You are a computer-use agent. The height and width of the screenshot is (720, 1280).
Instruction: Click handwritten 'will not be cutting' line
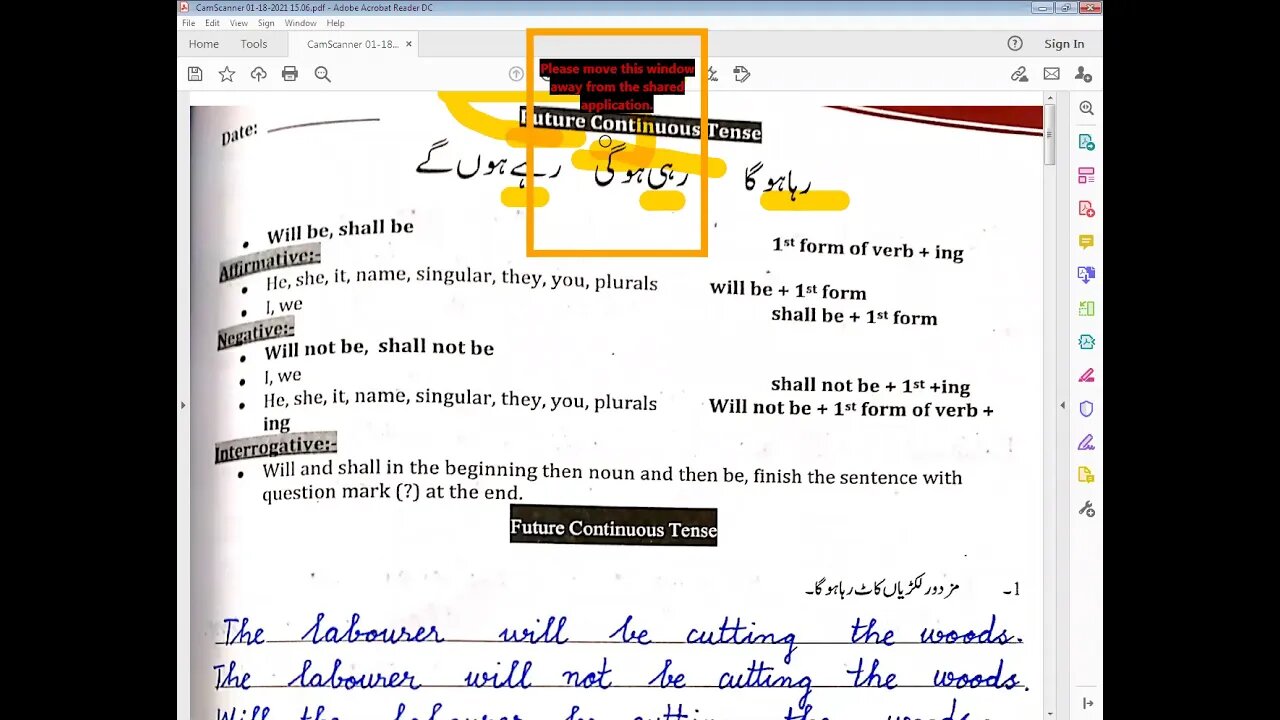[620, 677]
